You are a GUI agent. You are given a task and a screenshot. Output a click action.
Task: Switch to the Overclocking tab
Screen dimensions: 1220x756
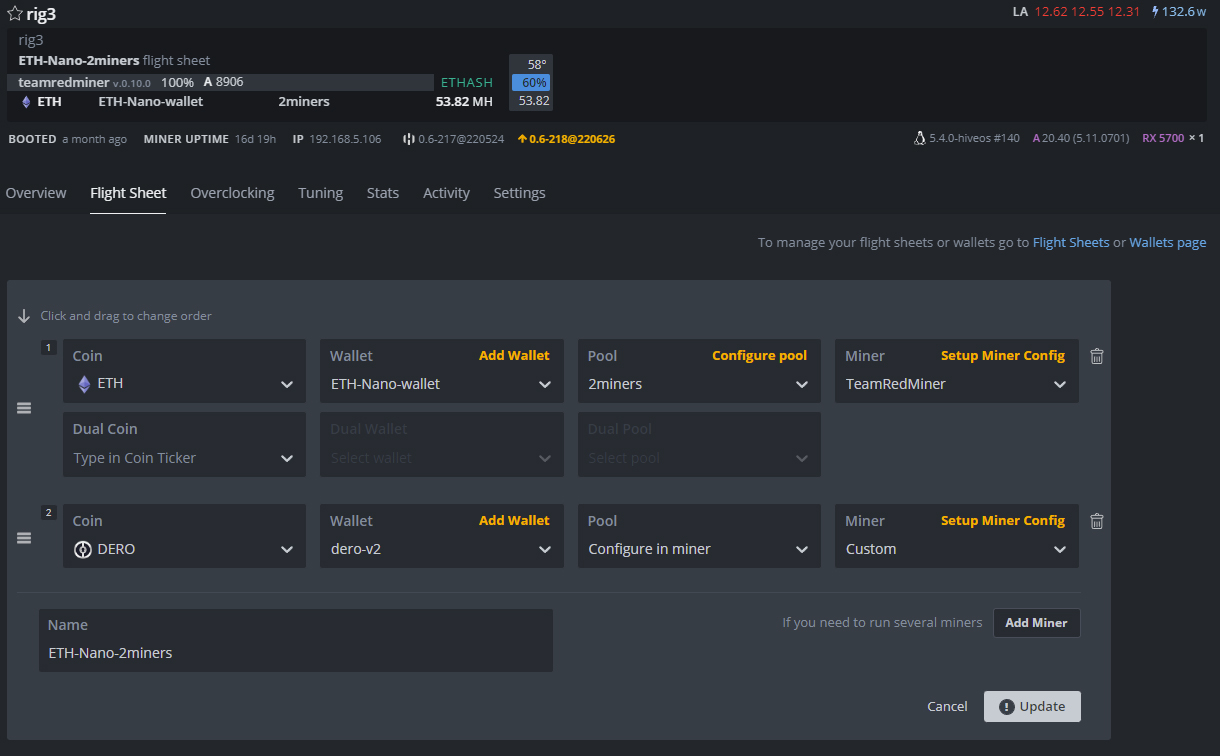click(x=232, y=193)
